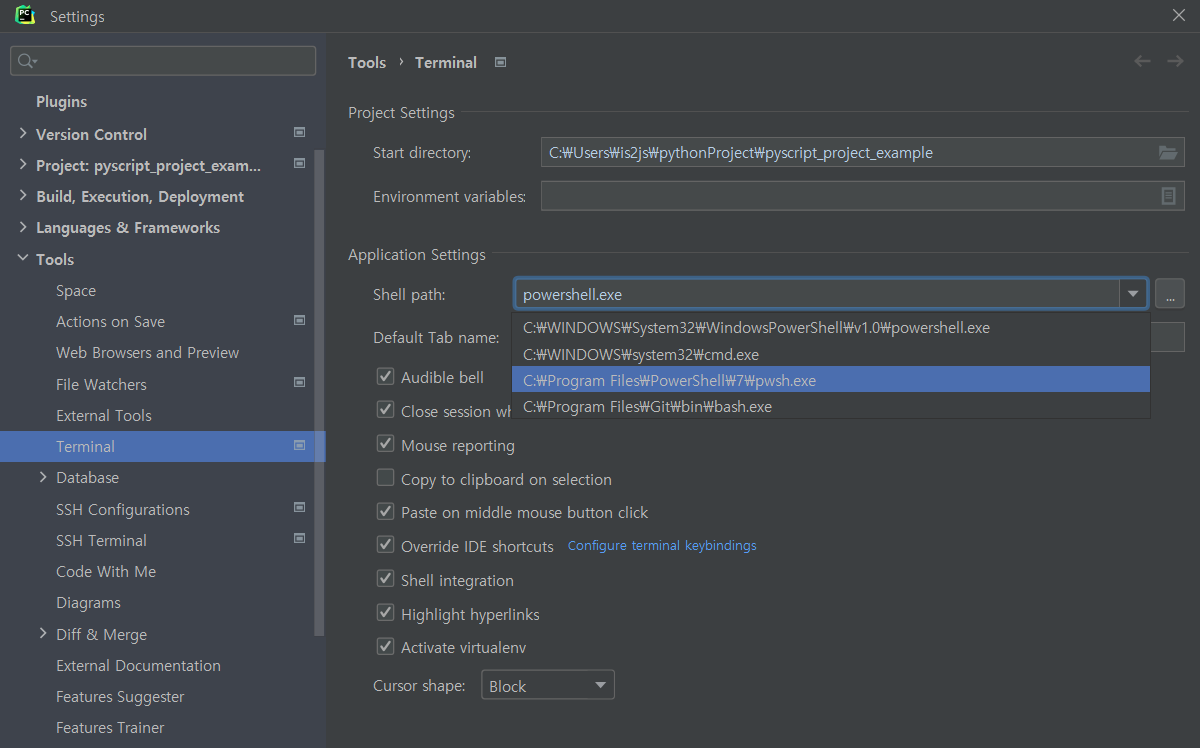Select Features Trainer in sidebar
This screenshot has height=748, width=1200.
coord(110,728)
